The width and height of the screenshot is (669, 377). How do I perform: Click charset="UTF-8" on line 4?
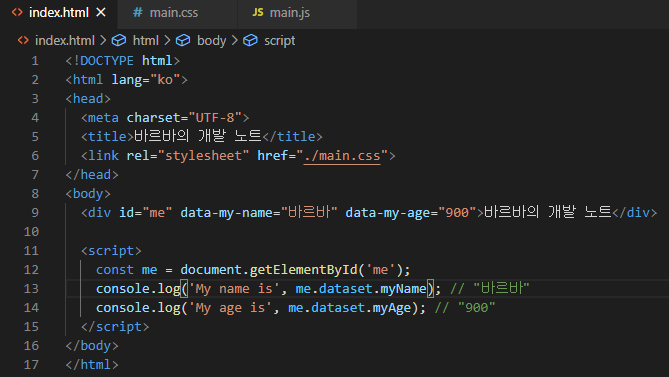click(184, 118)
